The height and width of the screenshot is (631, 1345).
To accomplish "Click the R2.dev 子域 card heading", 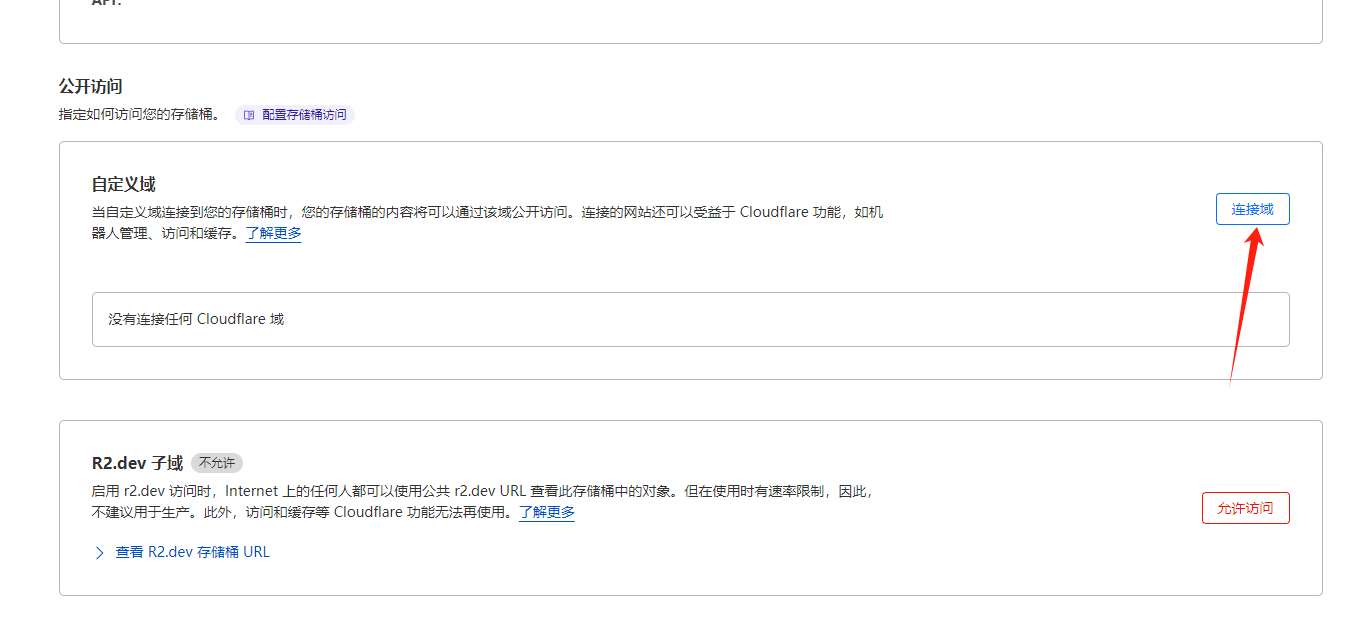I will pyautogui.click(x=137, y=463).
